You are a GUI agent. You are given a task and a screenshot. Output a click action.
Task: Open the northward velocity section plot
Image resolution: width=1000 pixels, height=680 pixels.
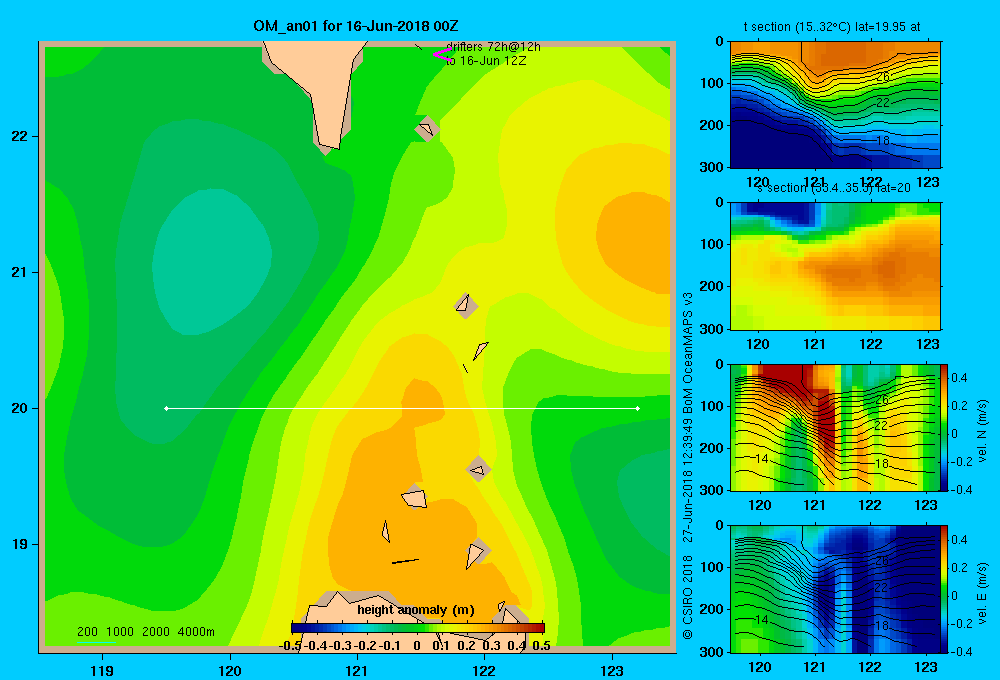pyautogui.click(x=835, y=427)
